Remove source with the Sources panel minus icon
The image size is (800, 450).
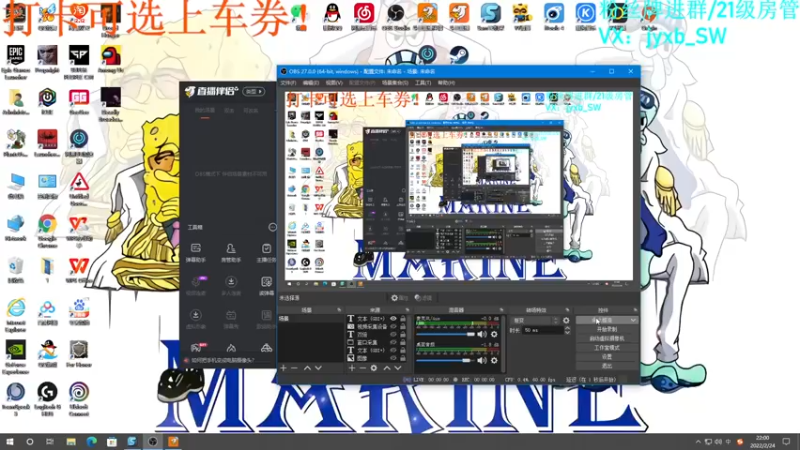click(362, 368)
